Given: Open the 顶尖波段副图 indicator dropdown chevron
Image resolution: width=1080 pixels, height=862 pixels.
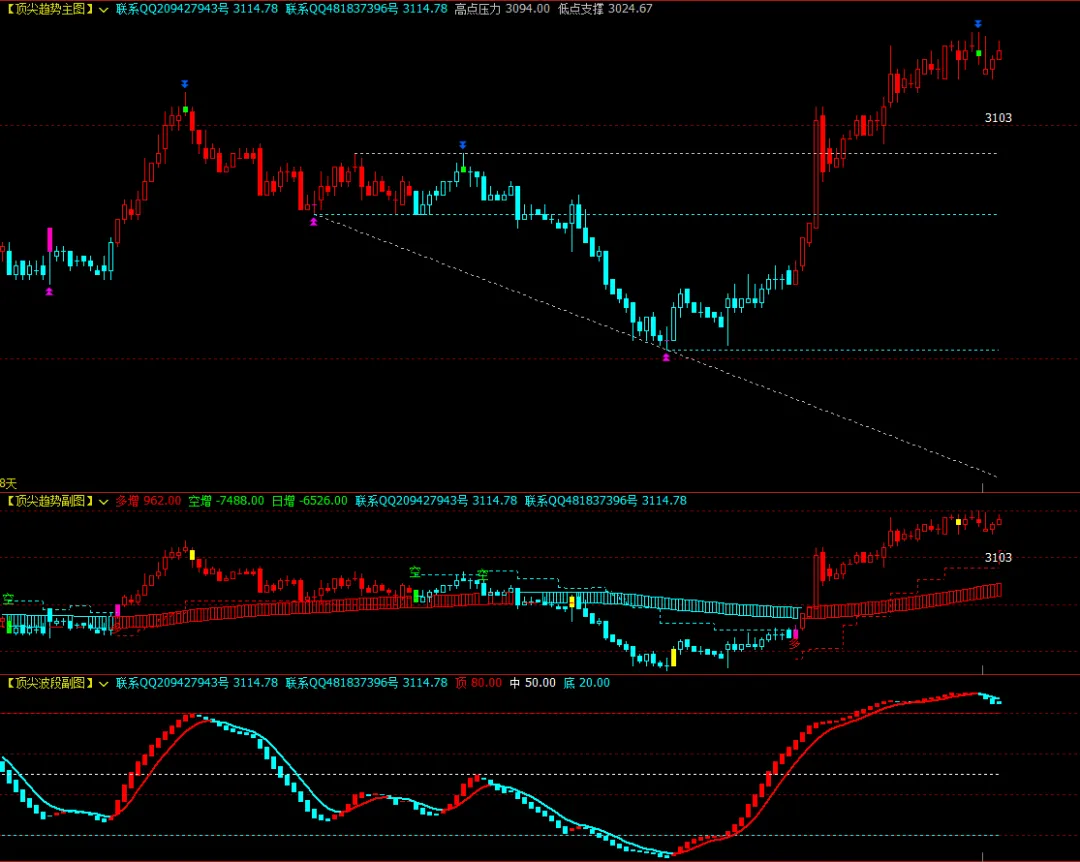Looking at the screenshot, I should [x=103, y=684].
